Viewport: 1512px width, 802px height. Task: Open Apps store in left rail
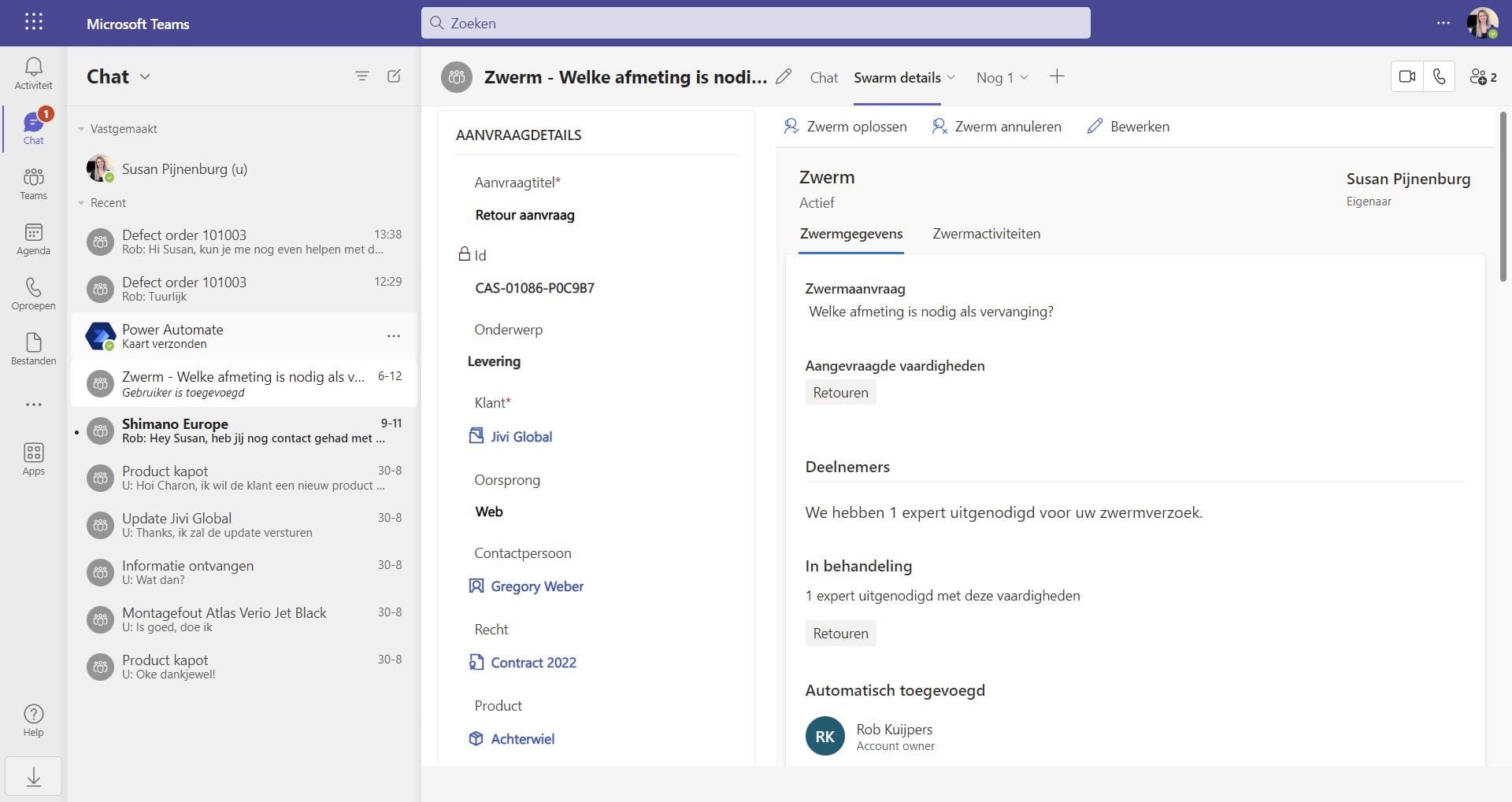(x=33, y=459)
